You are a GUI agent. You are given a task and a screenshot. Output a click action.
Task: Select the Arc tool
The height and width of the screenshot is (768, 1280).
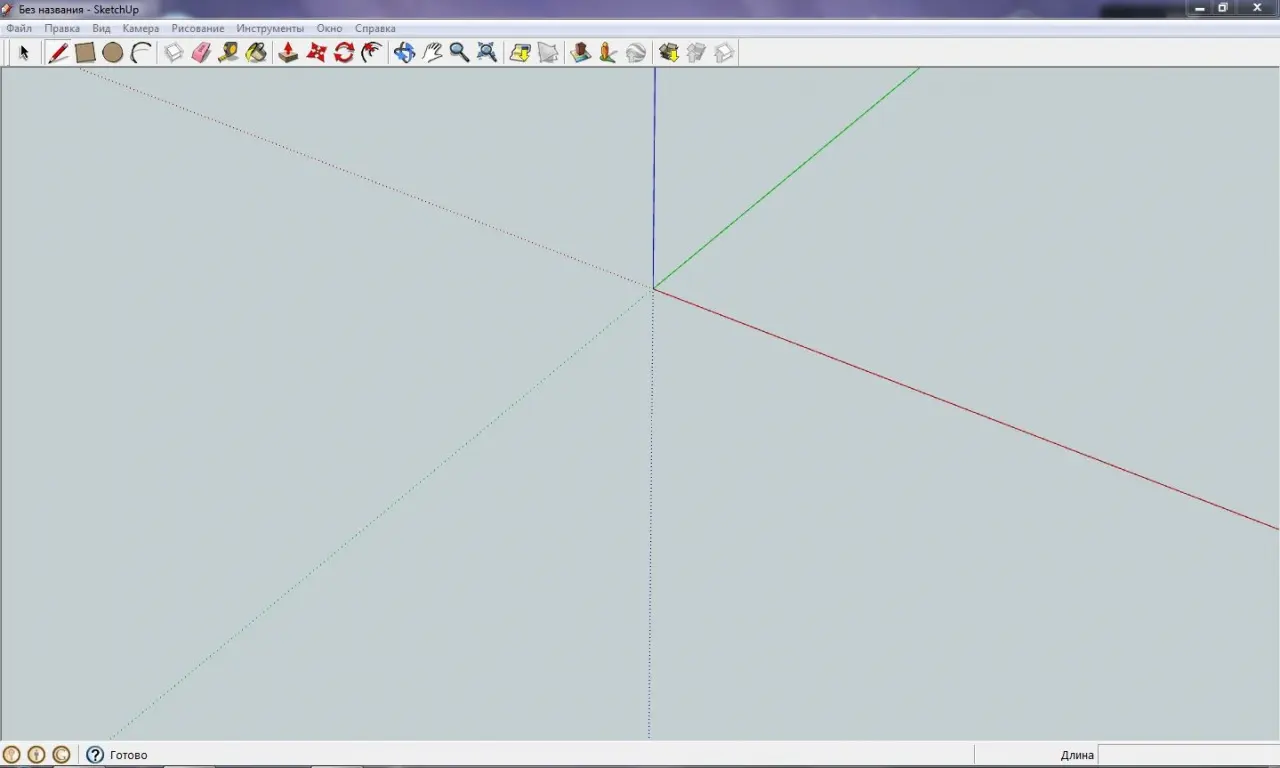coord(141,53)
